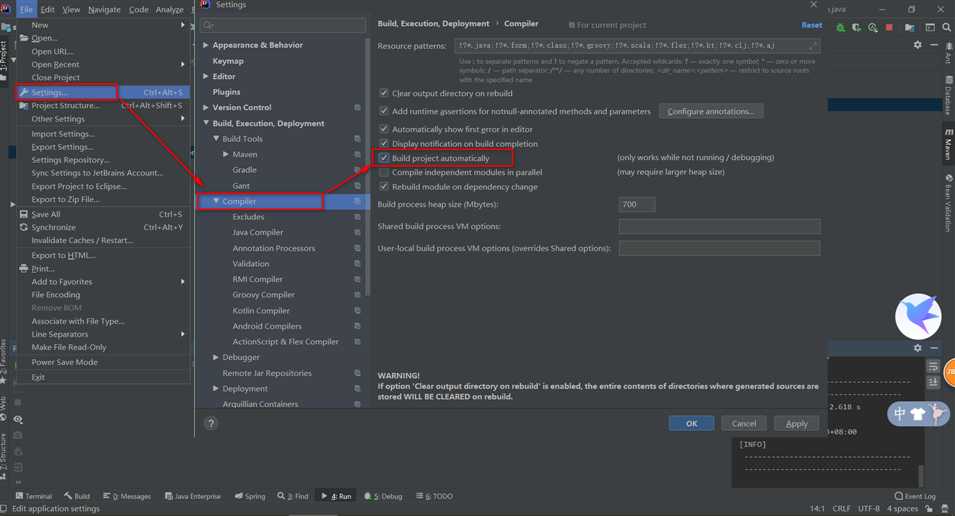Viewport: 955px width, 516px height.
Task: Open Debug tool window
Action: 383,497
